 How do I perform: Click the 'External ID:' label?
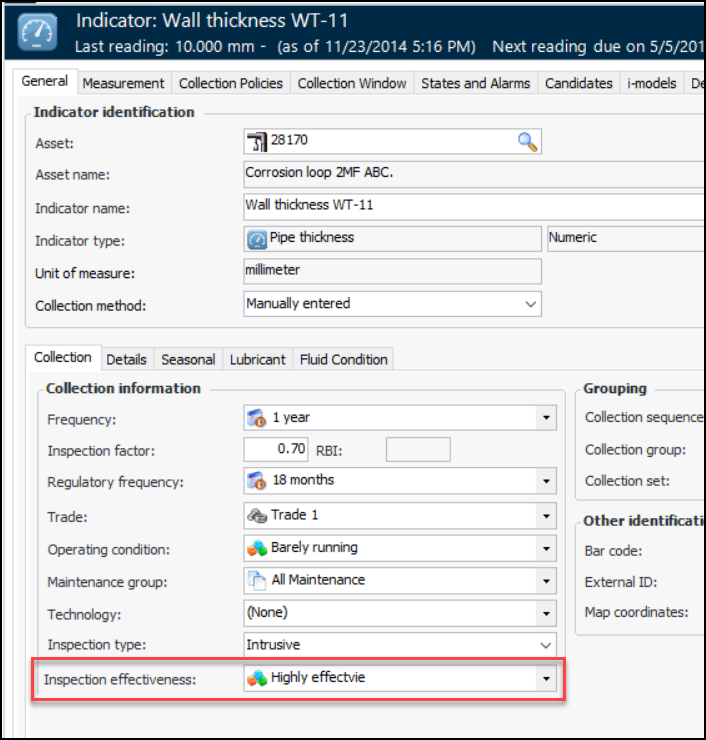621,582
